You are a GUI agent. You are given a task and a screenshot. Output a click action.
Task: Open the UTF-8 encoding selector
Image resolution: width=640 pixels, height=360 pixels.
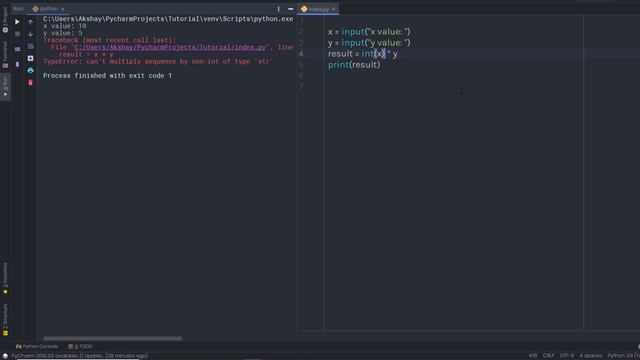(x=567, y=356)
